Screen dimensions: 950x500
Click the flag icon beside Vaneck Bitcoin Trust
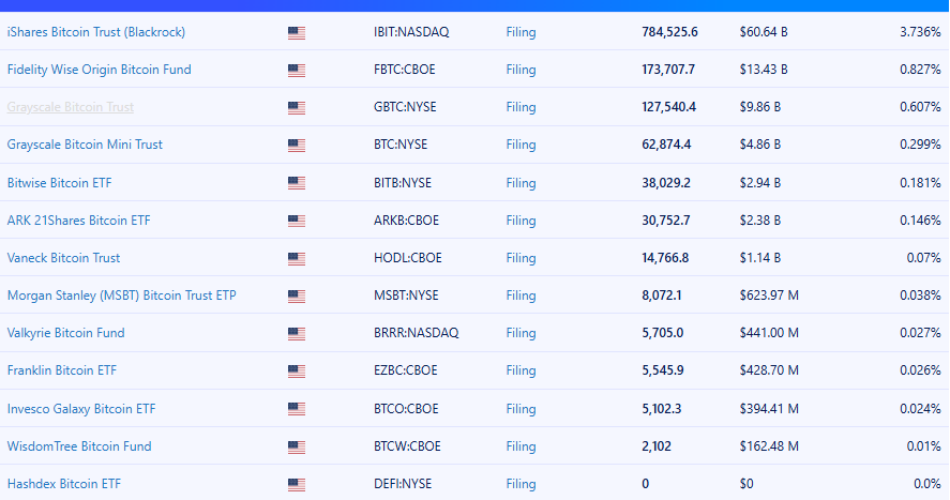click(296, 259)
